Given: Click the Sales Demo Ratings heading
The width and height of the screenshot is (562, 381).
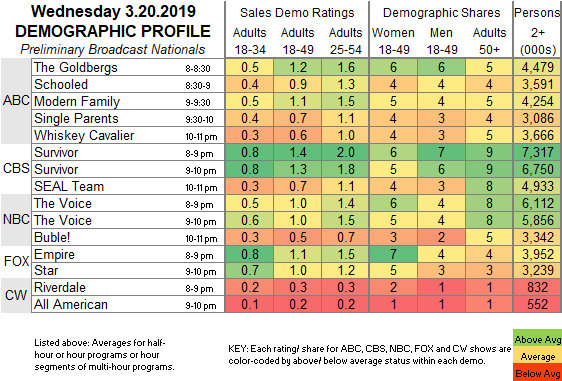Looking at the screenshot, I should (x=297, y=13).
